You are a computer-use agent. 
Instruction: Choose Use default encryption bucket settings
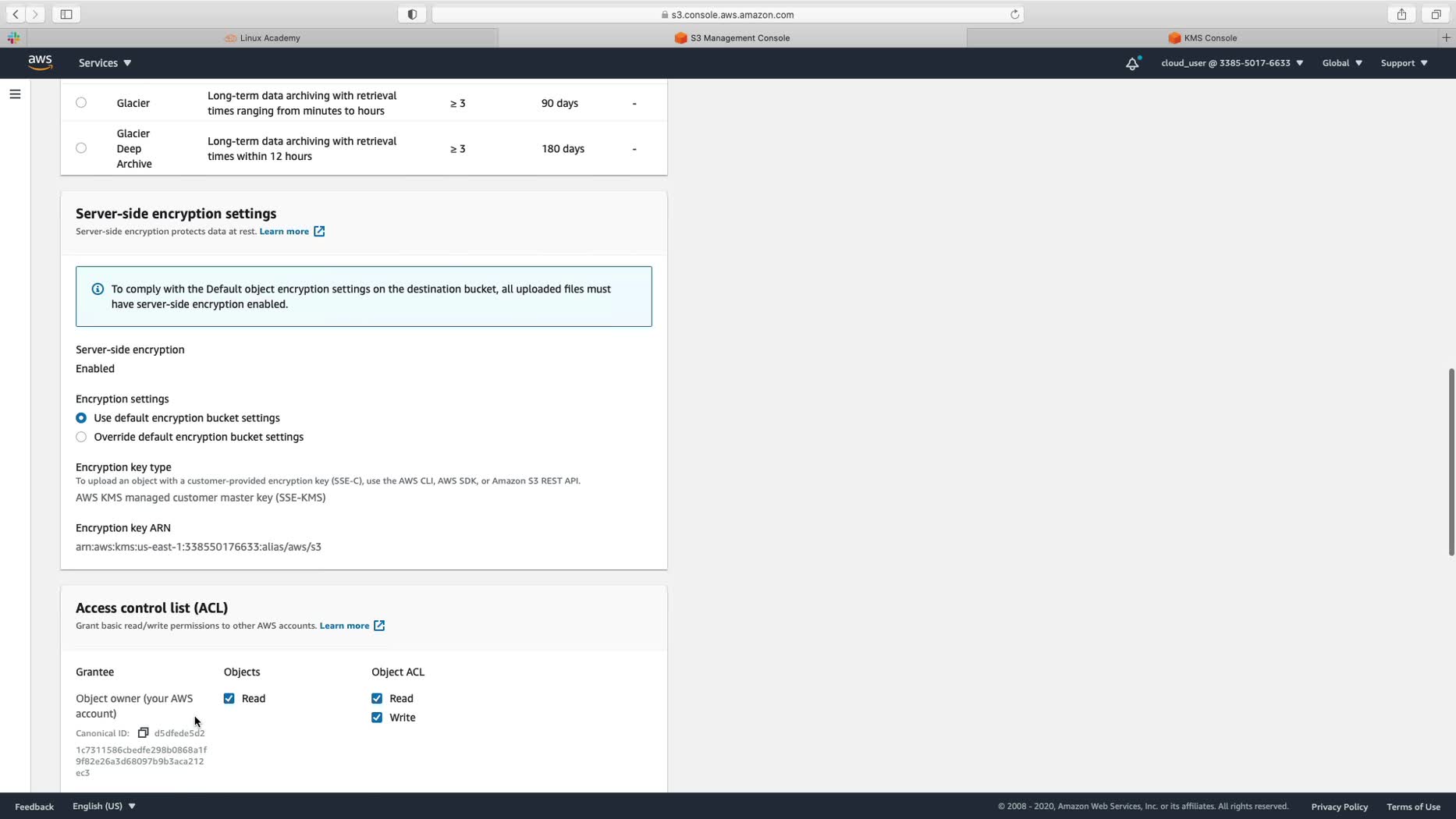point(81,418)
